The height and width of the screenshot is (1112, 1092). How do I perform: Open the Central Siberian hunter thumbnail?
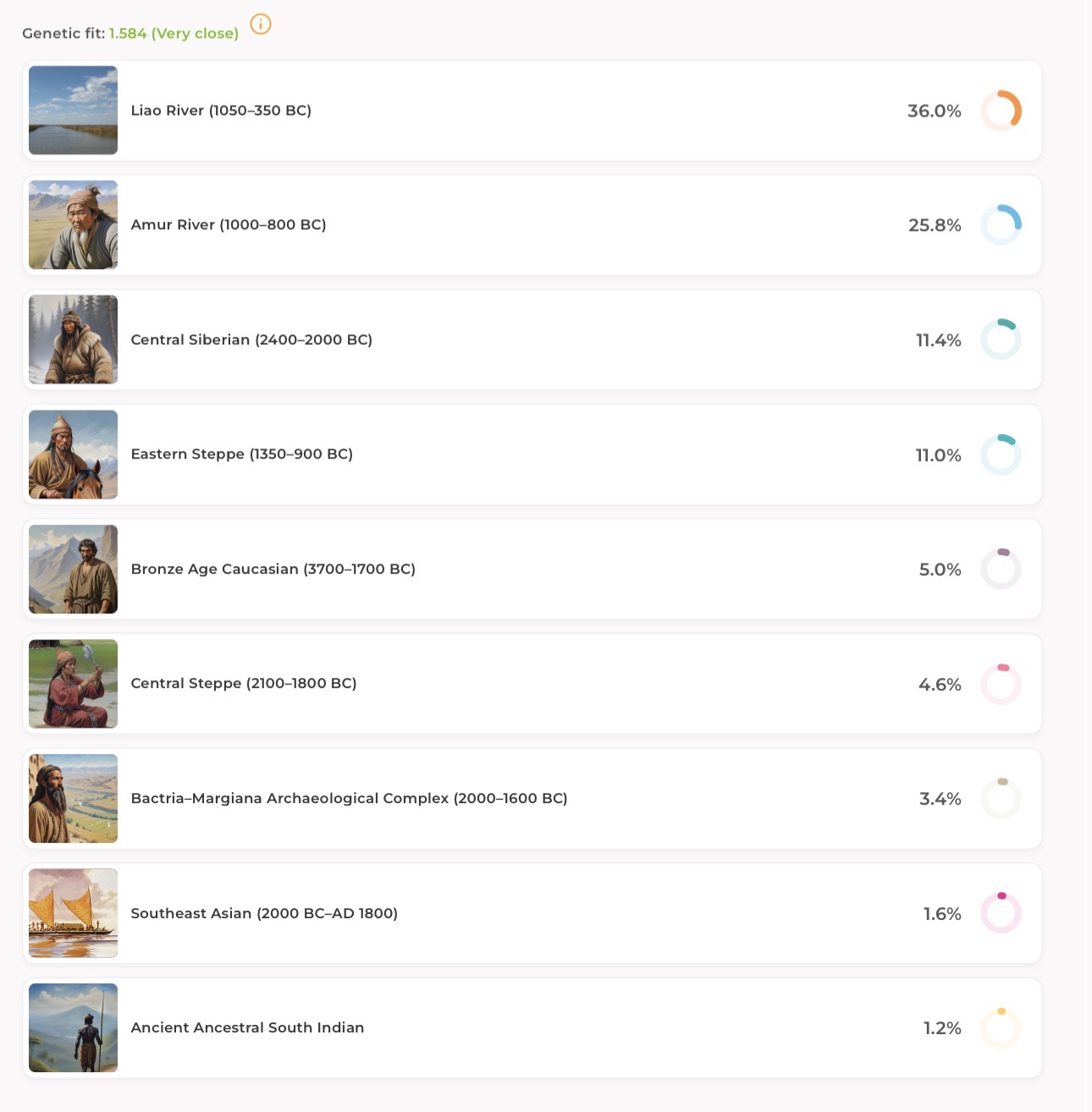pyautogui.click(x=73, y=339)
